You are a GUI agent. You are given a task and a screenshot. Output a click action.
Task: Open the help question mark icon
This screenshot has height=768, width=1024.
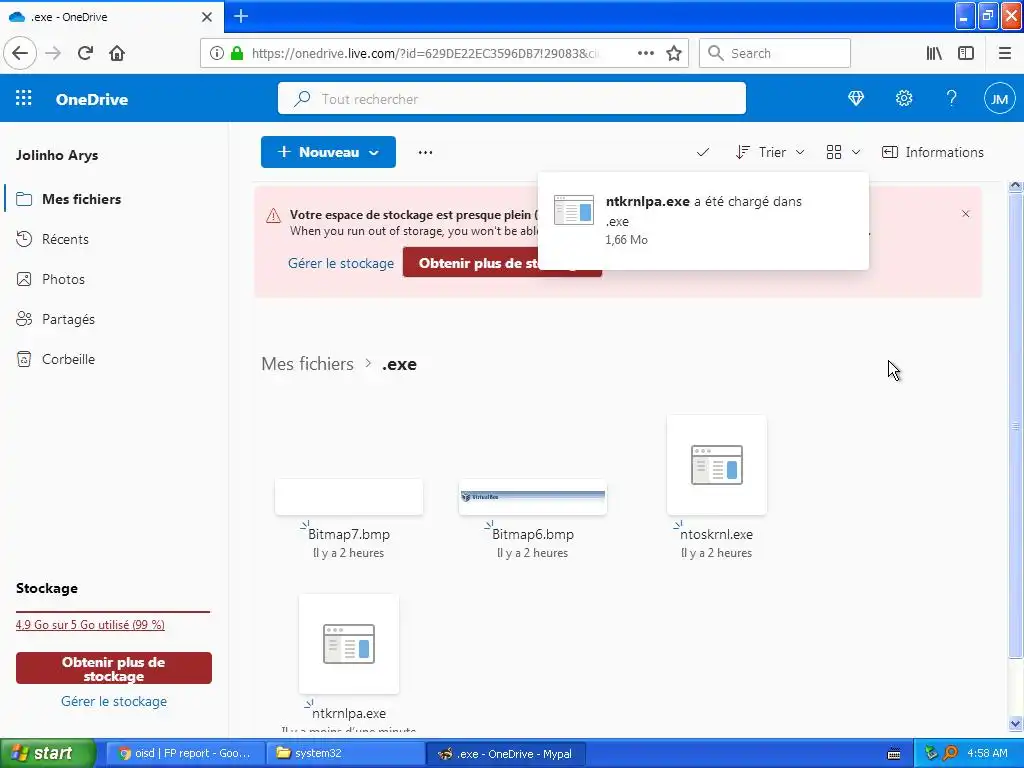[952, 99]
